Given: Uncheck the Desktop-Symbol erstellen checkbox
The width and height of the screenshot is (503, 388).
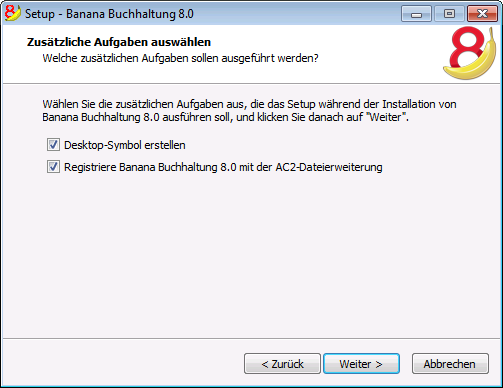Looking at the screenshot, I should point(53,145).
